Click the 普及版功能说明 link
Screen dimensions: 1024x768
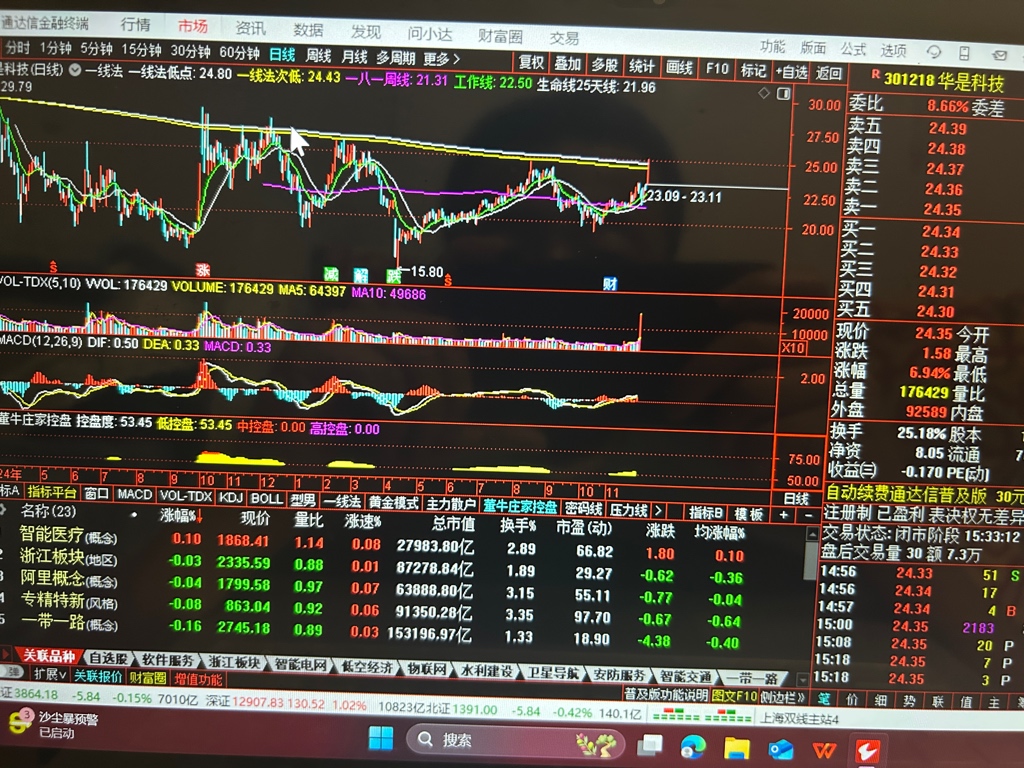coord(665,694)
